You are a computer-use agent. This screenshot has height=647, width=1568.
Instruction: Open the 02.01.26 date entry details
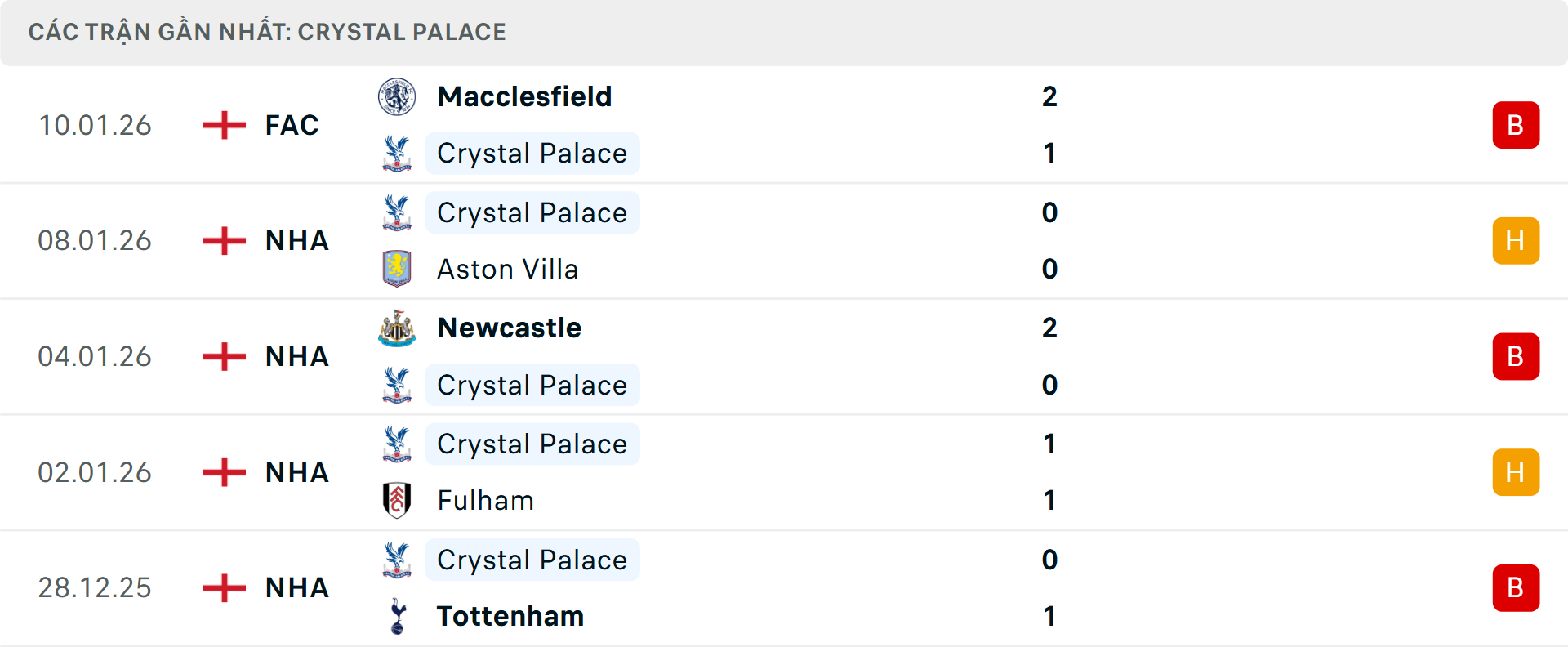(95, 471)
